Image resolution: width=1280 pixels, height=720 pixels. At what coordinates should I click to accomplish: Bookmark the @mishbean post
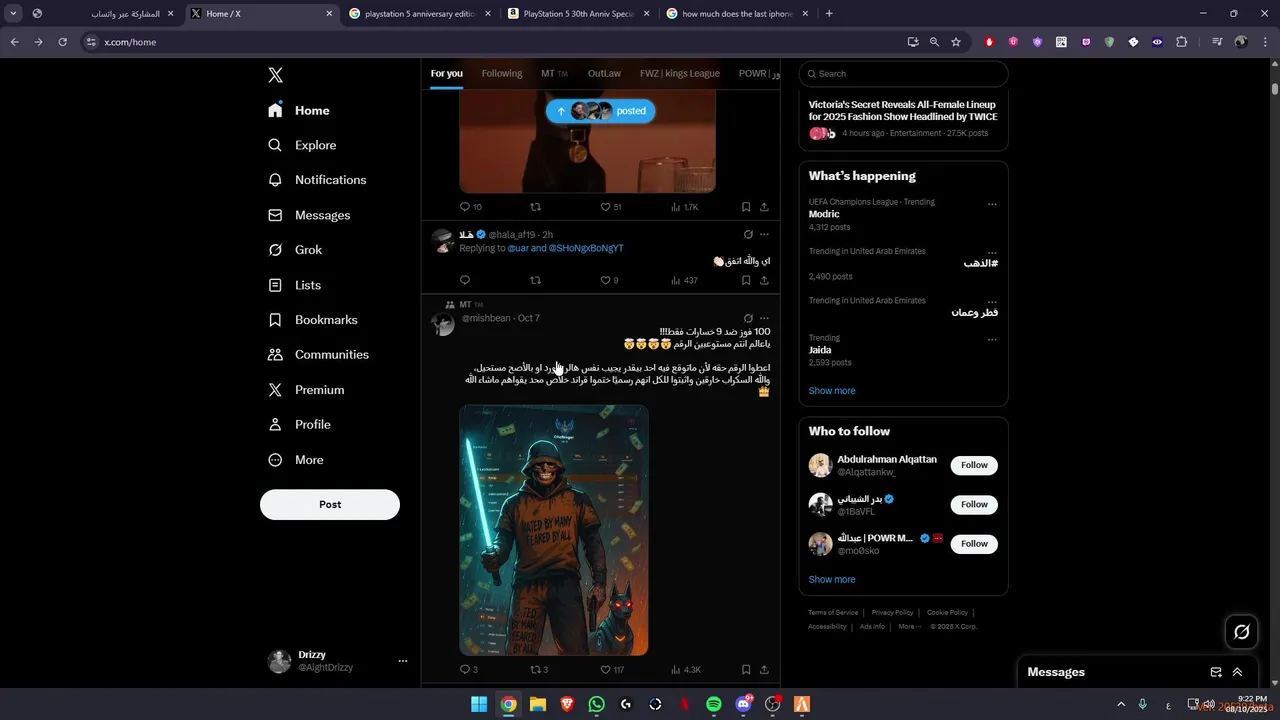(746, 670)
